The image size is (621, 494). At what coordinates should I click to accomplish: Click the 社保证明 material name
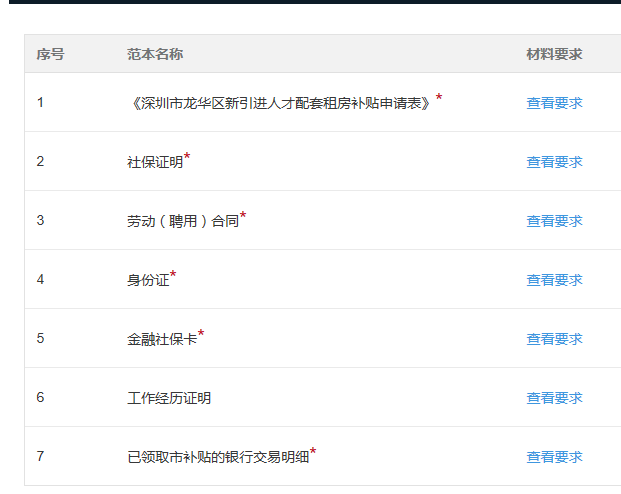coord(155,162)
